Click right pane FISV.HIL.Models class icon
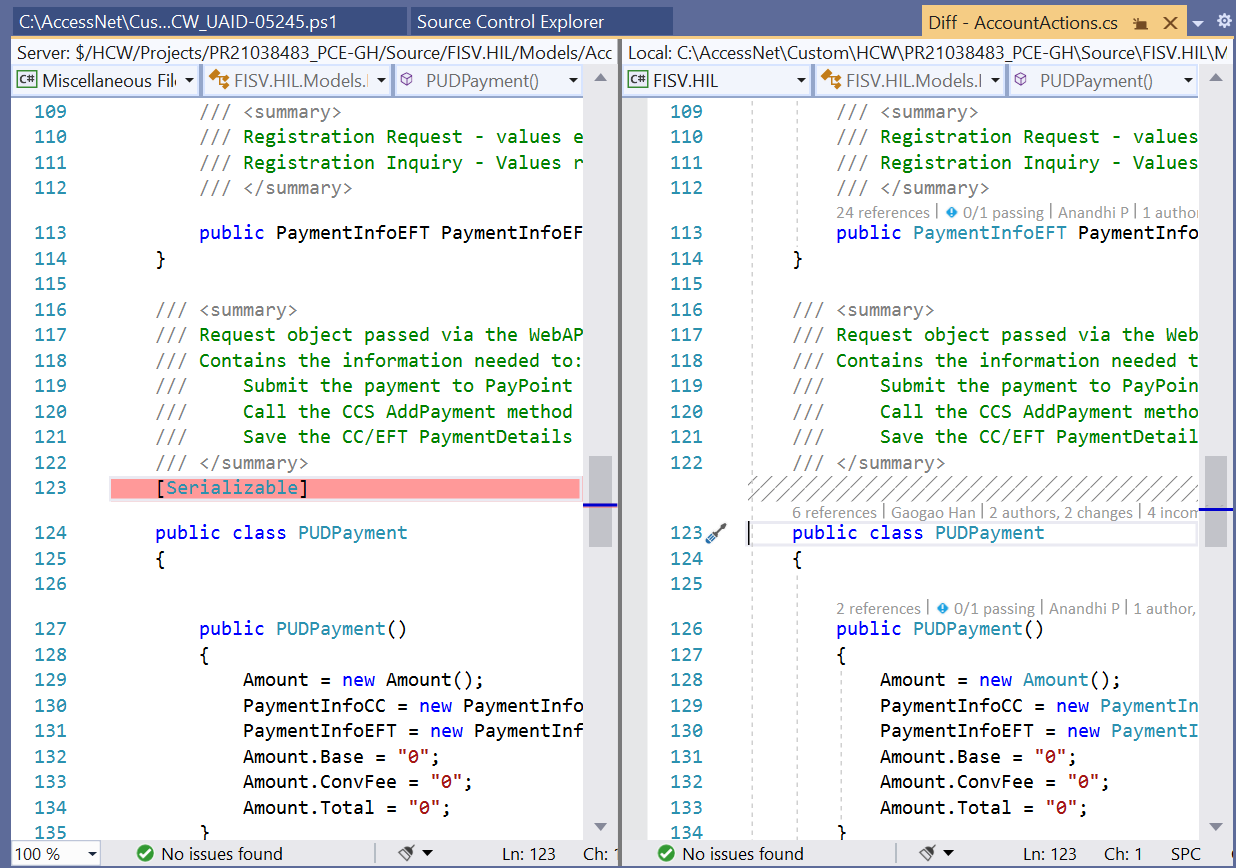Viewport: 1236px width, 868px height. (830, 81)
